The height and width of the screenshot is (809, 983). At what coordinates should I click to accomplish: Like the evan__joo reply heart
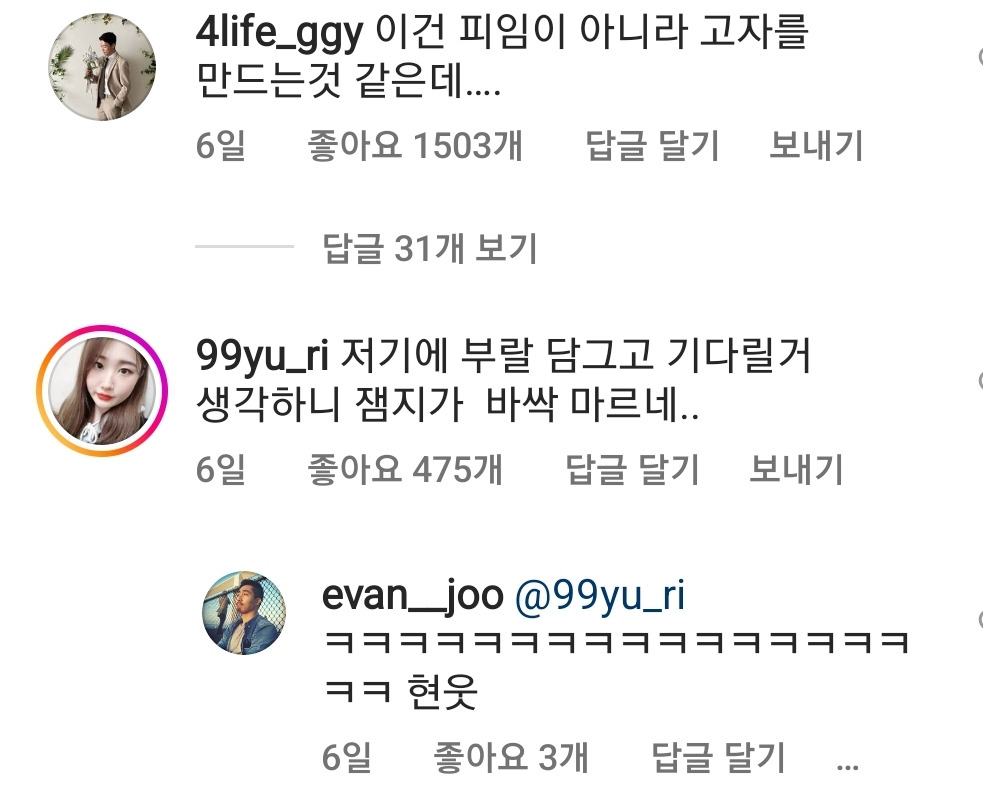980,620
